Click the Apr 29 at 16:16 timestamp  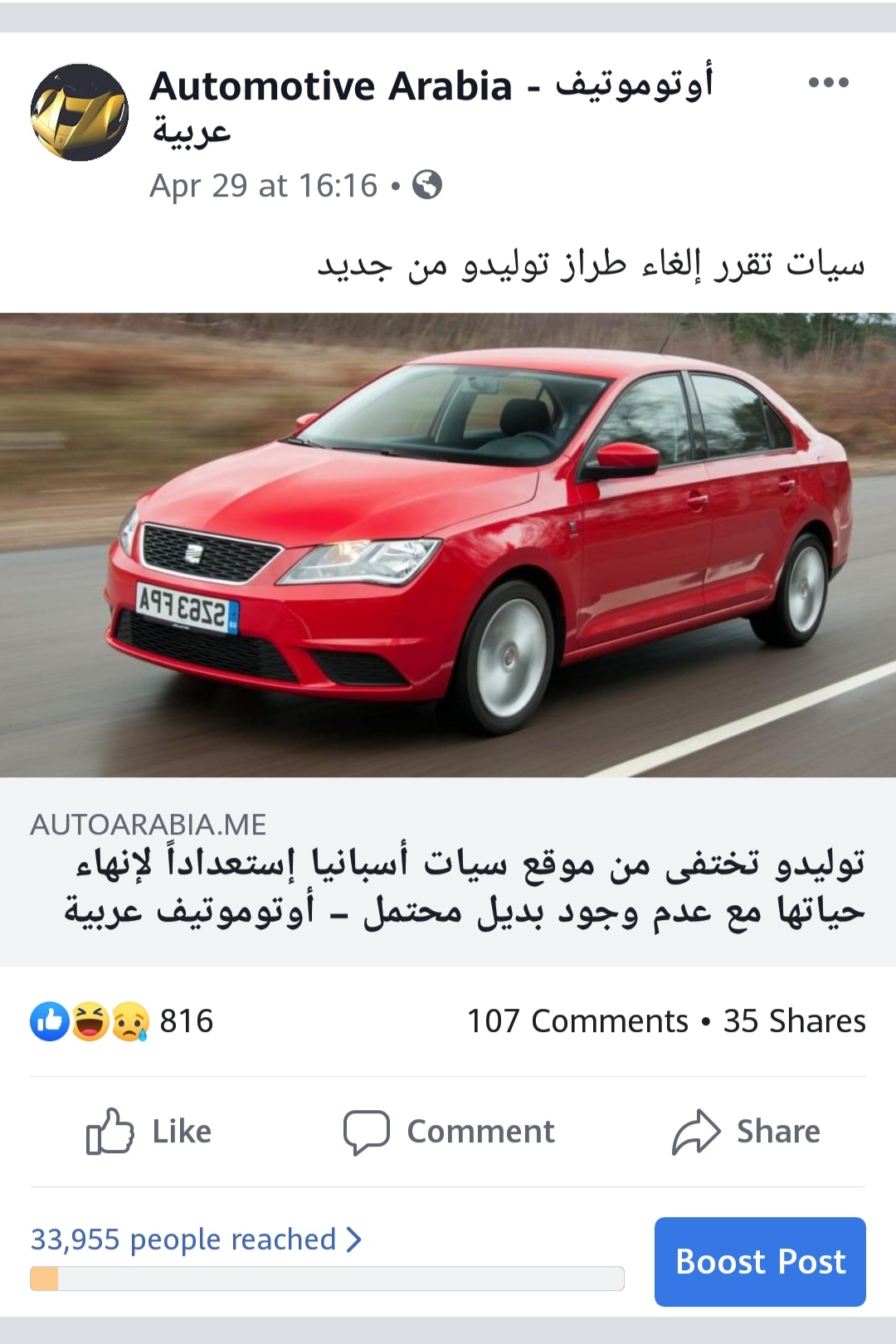(x=264, y=186)
